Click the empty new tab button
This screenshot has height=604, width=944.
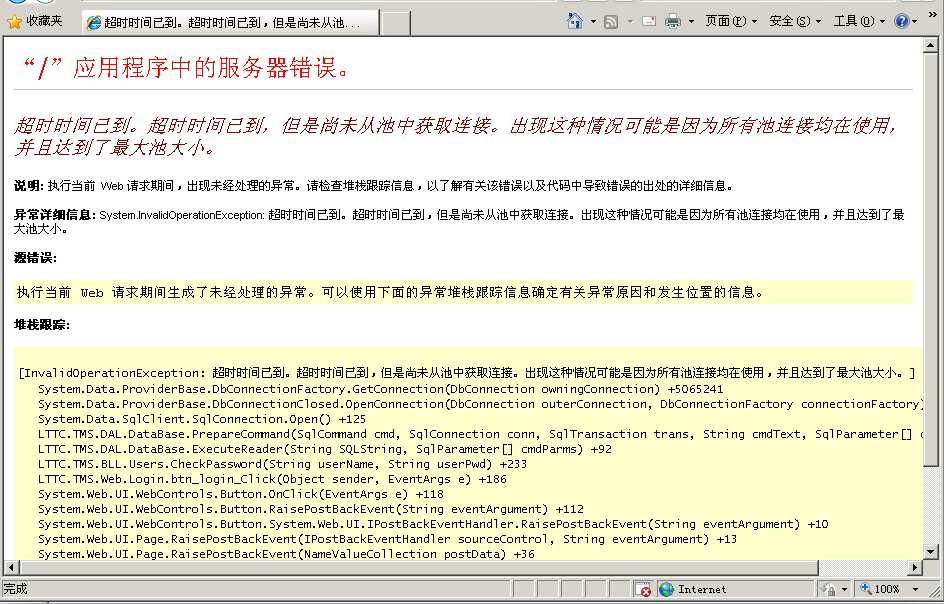point(396,22)
